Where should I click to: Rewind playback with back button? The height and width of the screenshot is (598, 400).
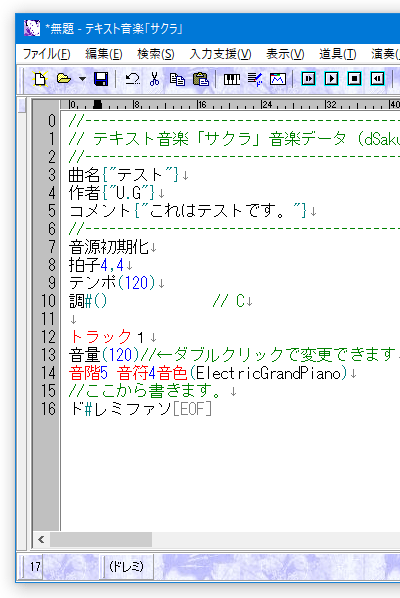click(377, 79)
